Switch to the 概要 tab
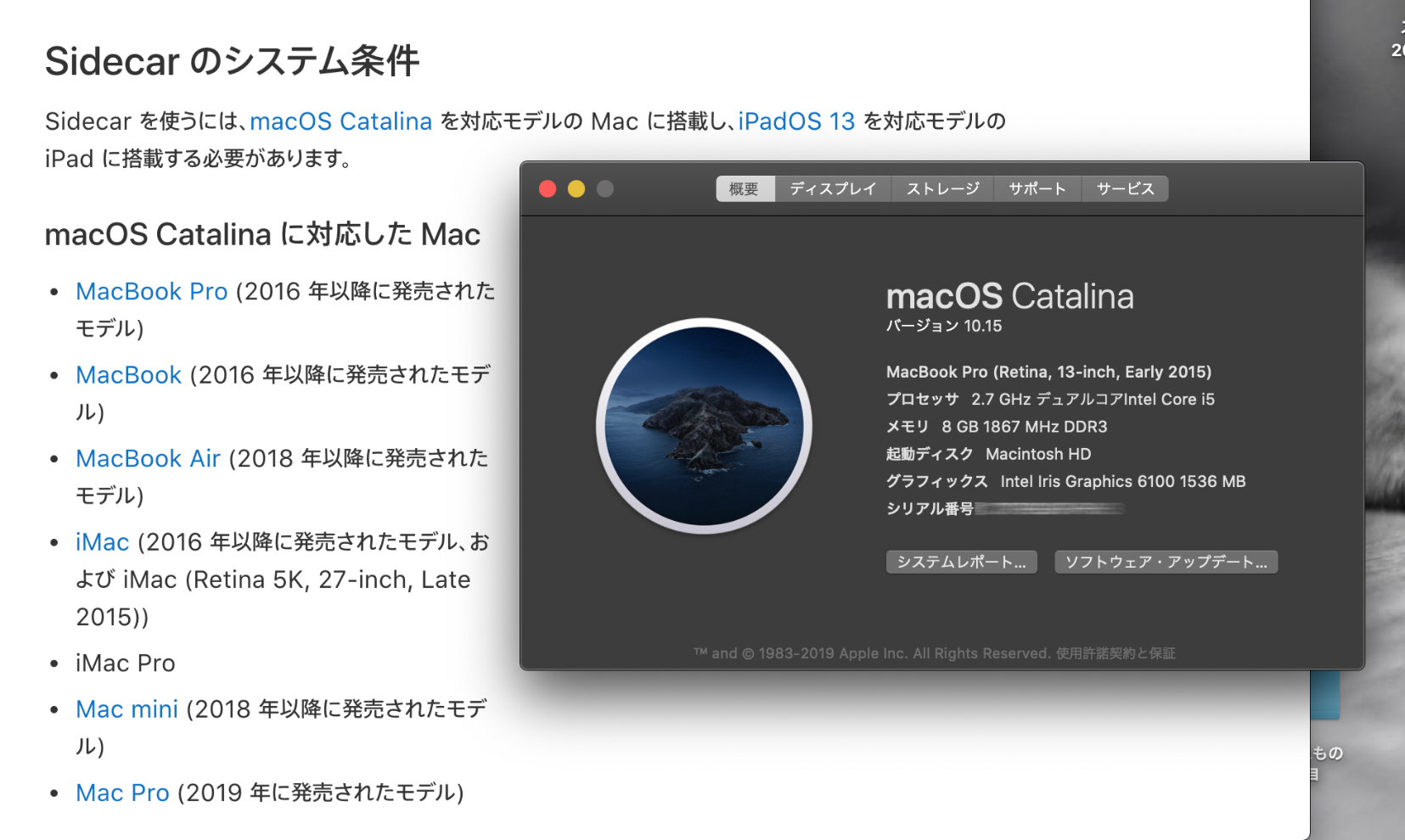 pos(745,188)
